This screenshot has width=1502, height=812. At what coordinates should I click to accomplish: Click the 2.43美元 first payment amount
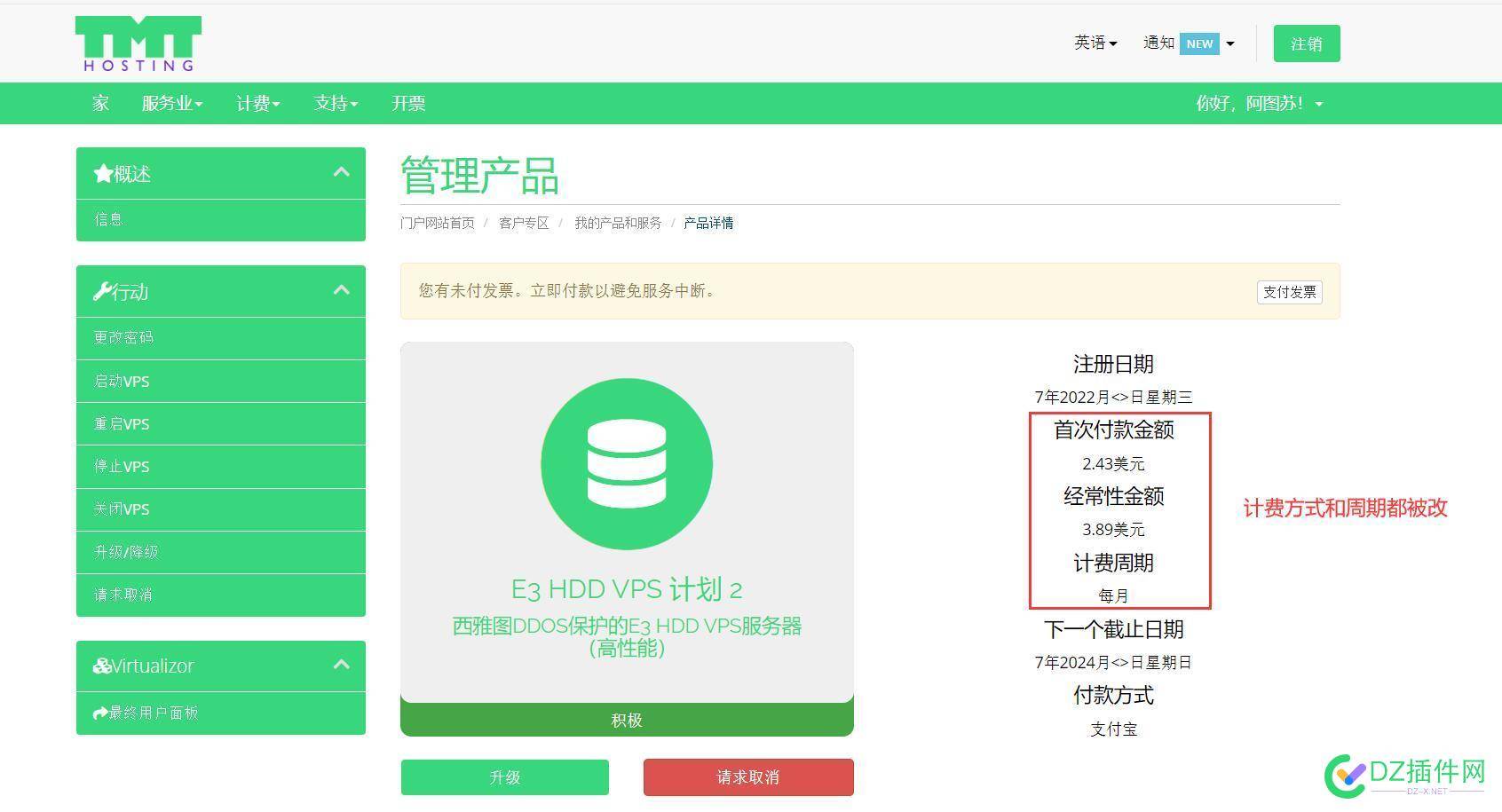tap(1113, 463)
